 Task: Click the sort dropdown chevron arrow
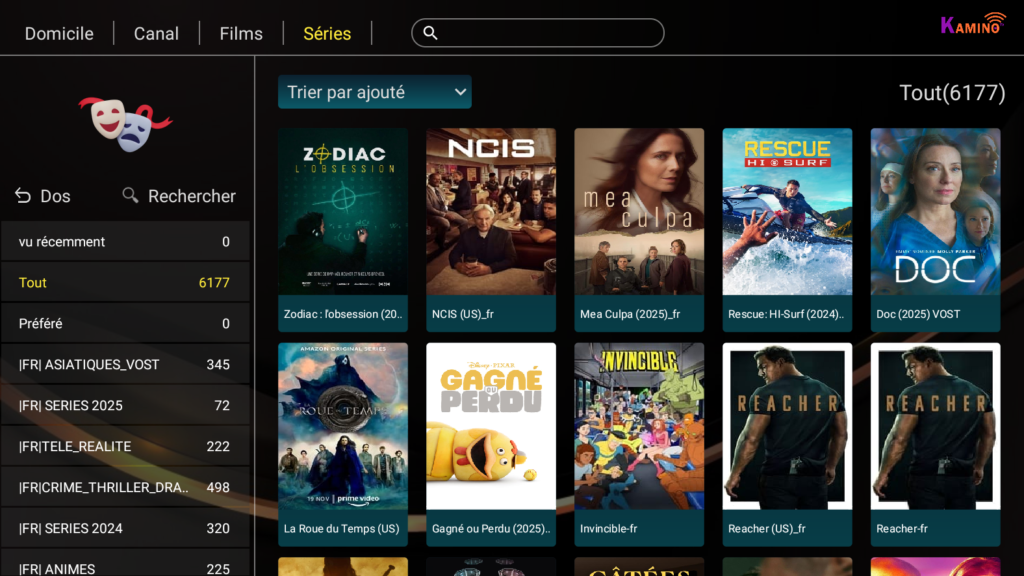tap(460, 92)
